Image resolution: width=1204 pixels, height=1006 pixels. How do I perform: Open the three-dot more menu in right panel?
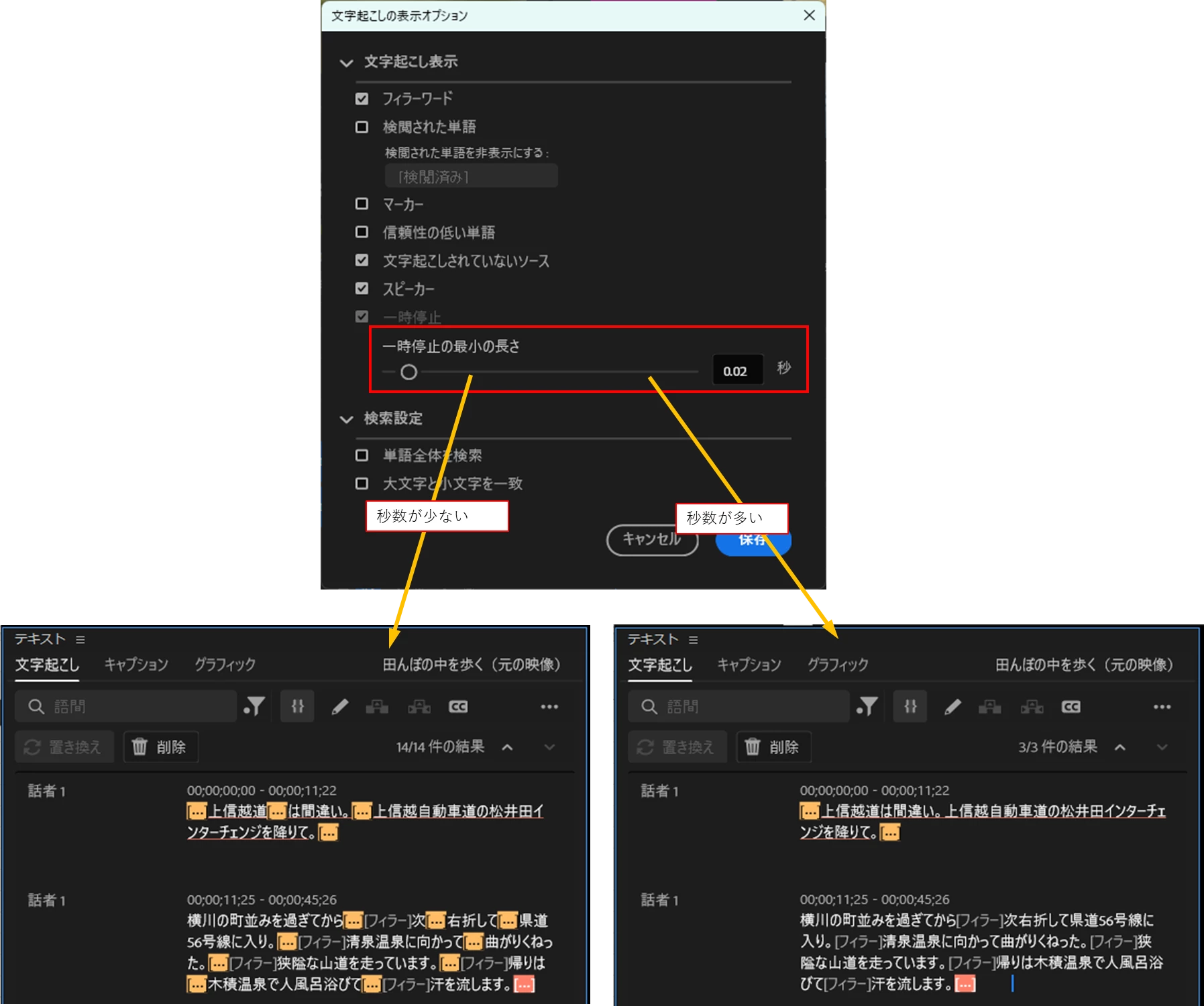(x=1162, y=707)
